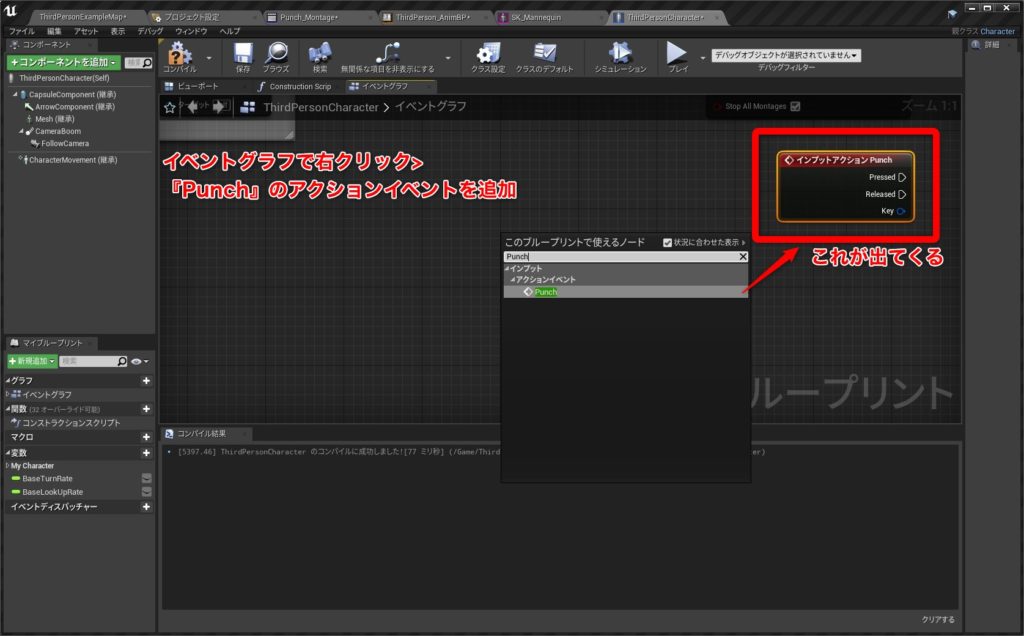Click the Unreal Engine logo icon

click(x=10, y=11)
